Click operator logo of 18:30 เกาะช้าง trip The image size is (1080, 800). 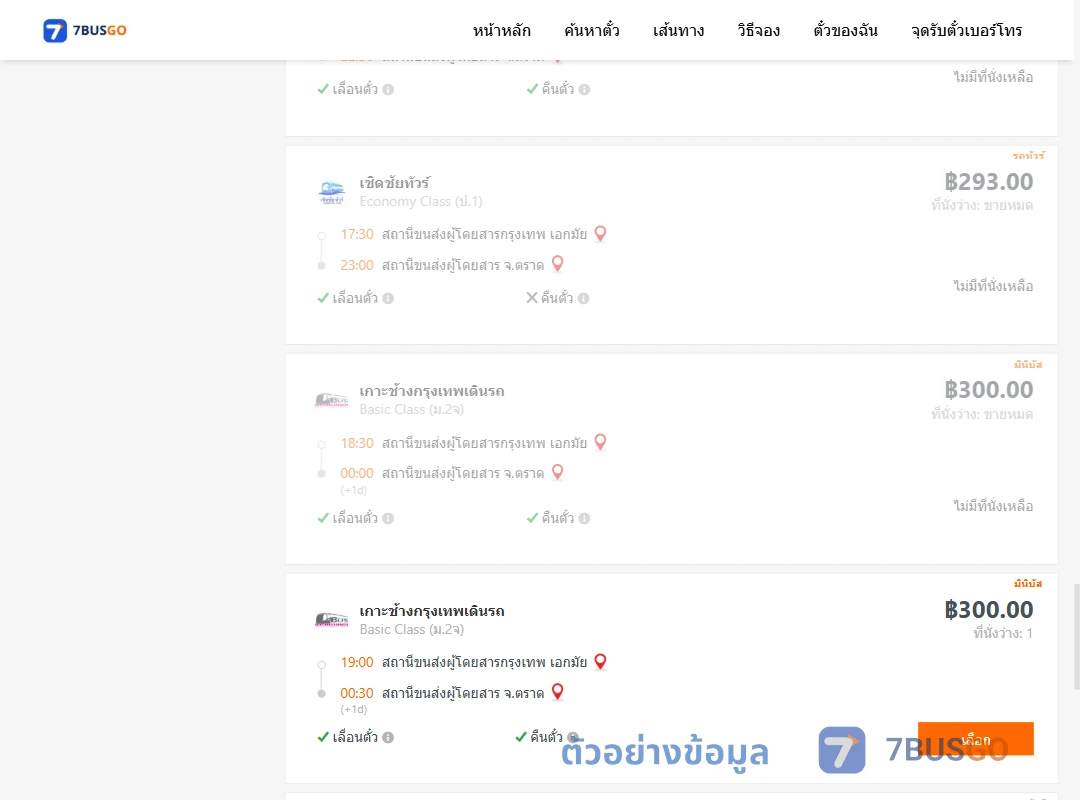point(332,400)
